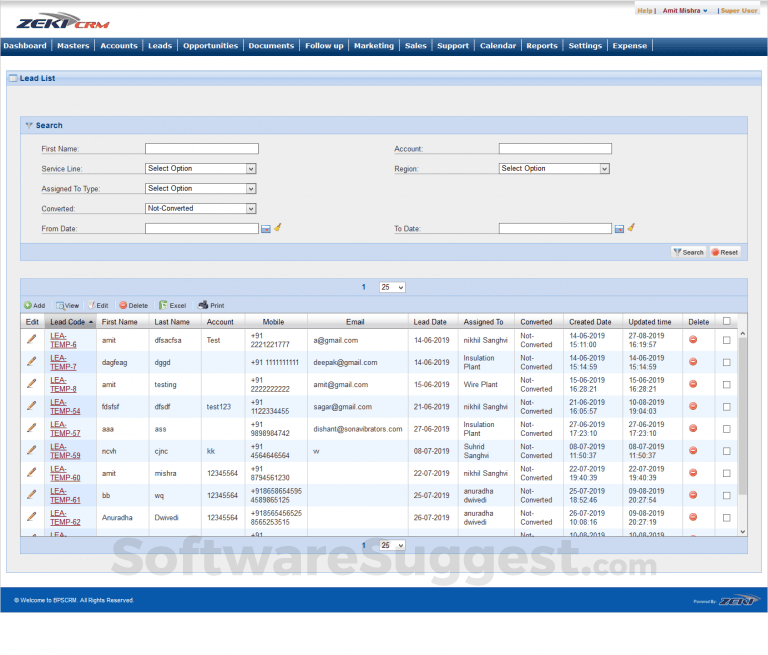Viewport: 768px width, 655px height.
Task: Expand the Region select option dropdown
Action: [554, 169]
